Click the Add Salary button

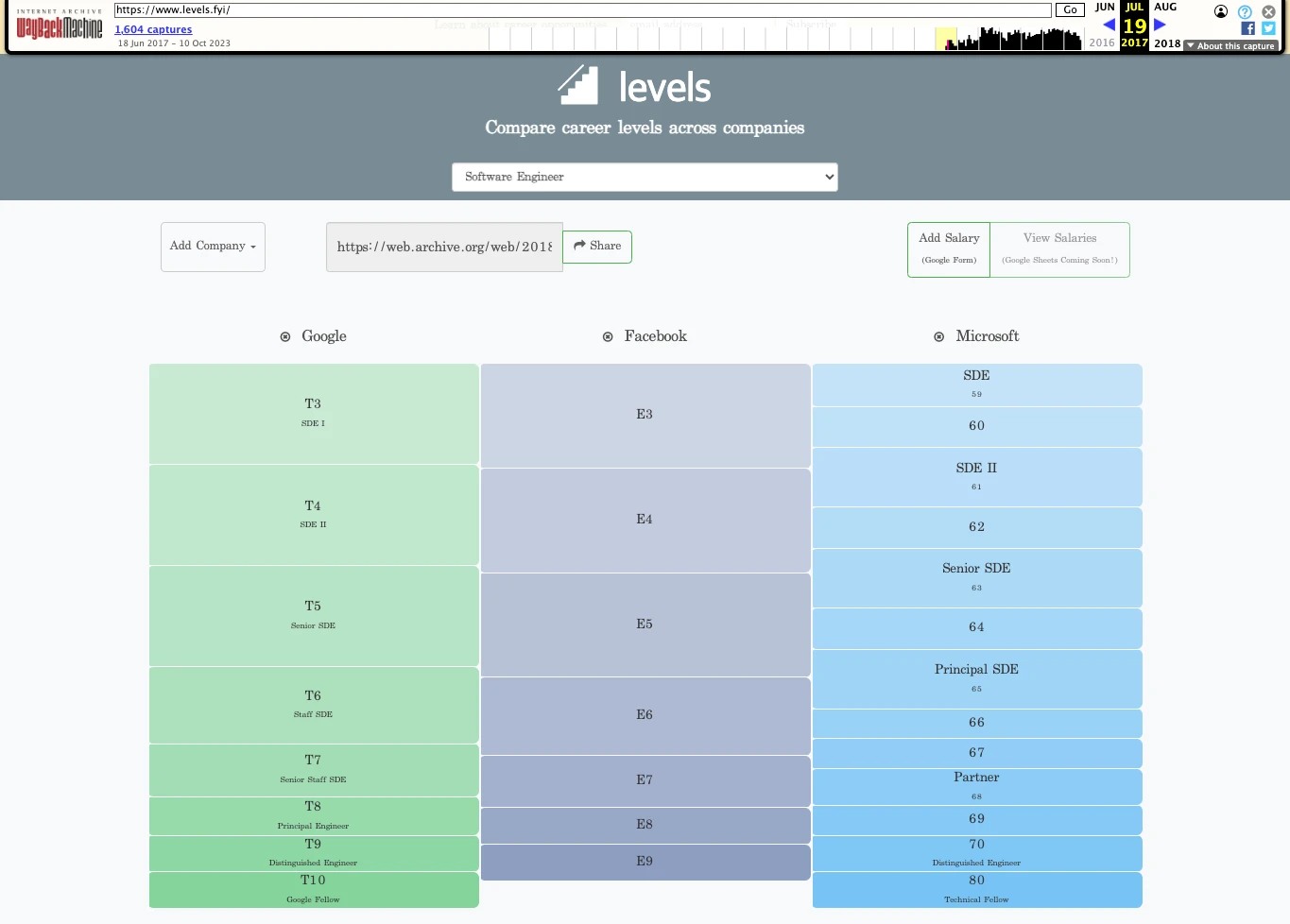tap(949, 248)
